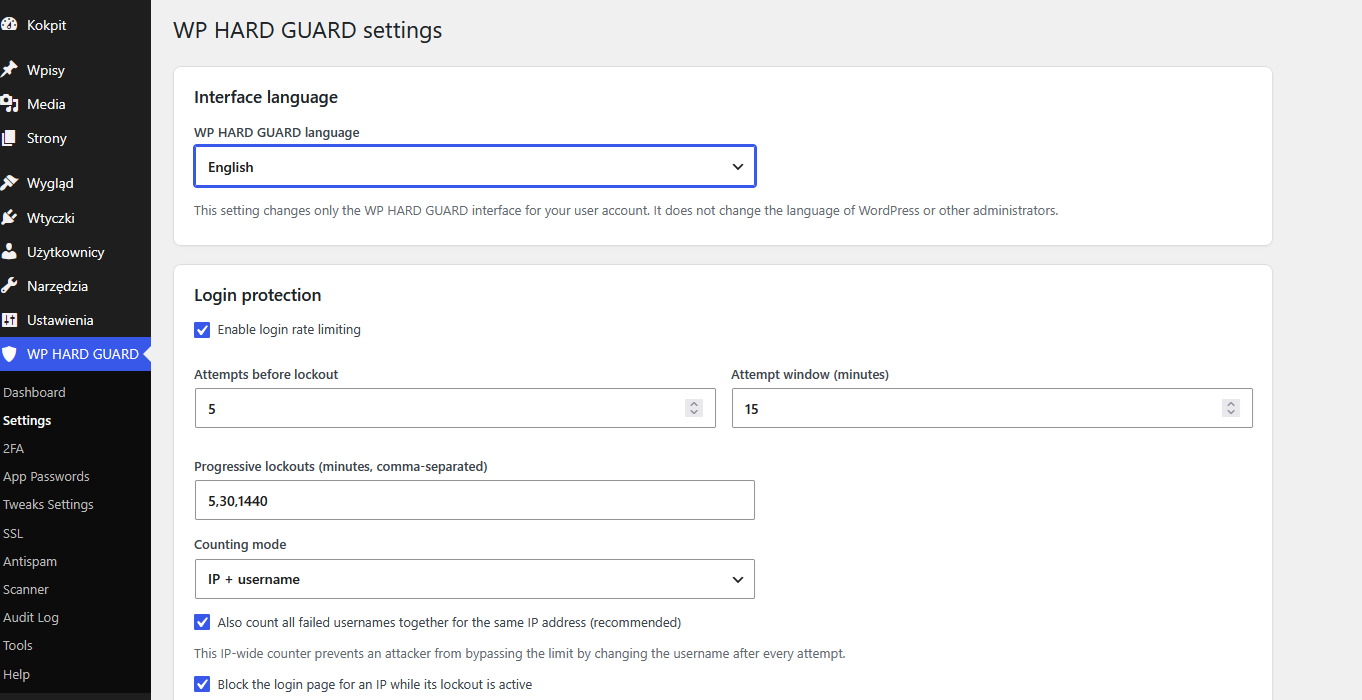The height and width of the screenshot is (700, 1362).
Task: Click the Attempts before lockout number field
Action: (x=455, y=408)
